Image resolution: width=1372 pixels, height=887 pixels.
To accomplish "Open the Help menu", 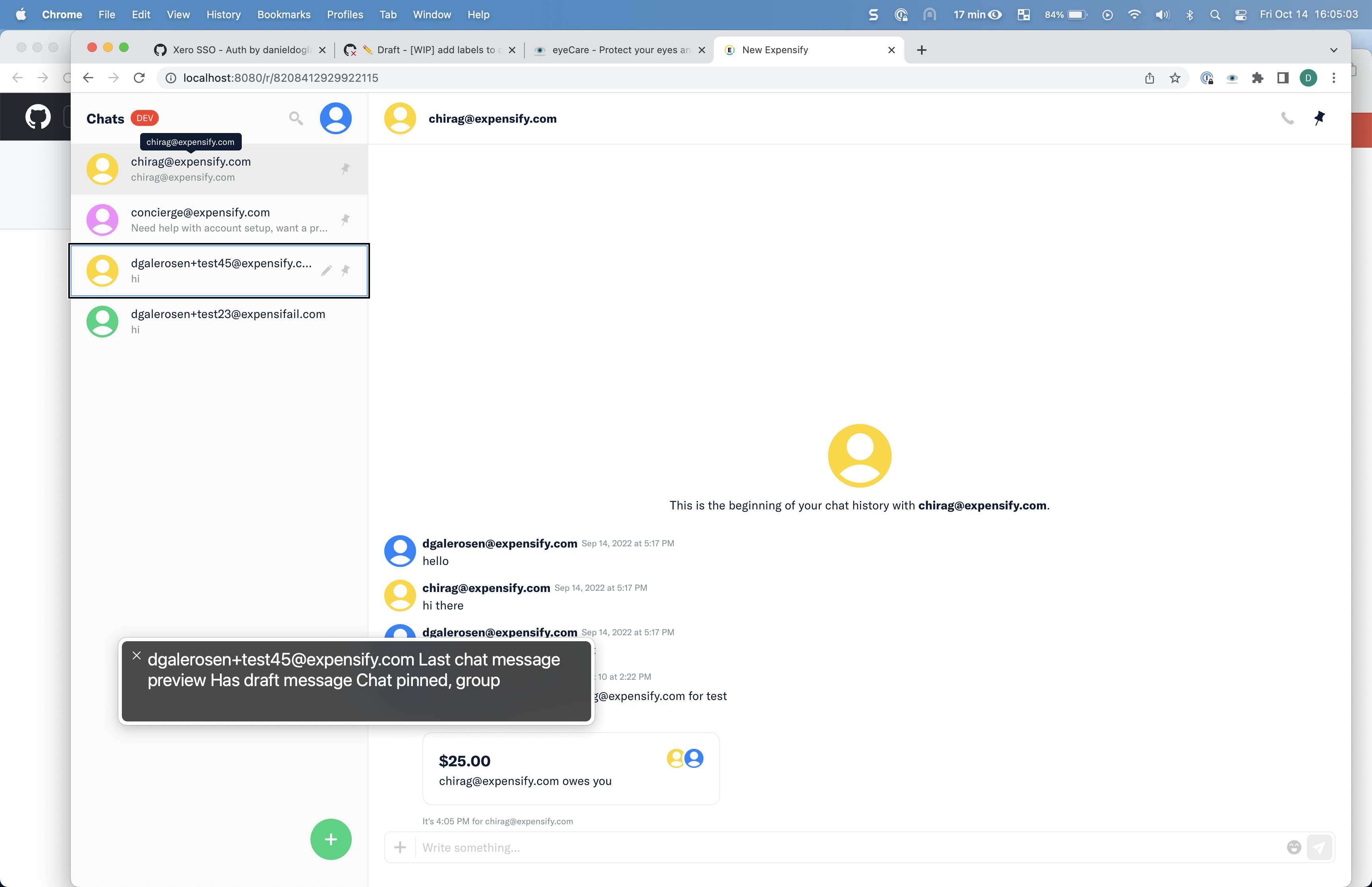I will pyautogui.click(x=478, y=14).
